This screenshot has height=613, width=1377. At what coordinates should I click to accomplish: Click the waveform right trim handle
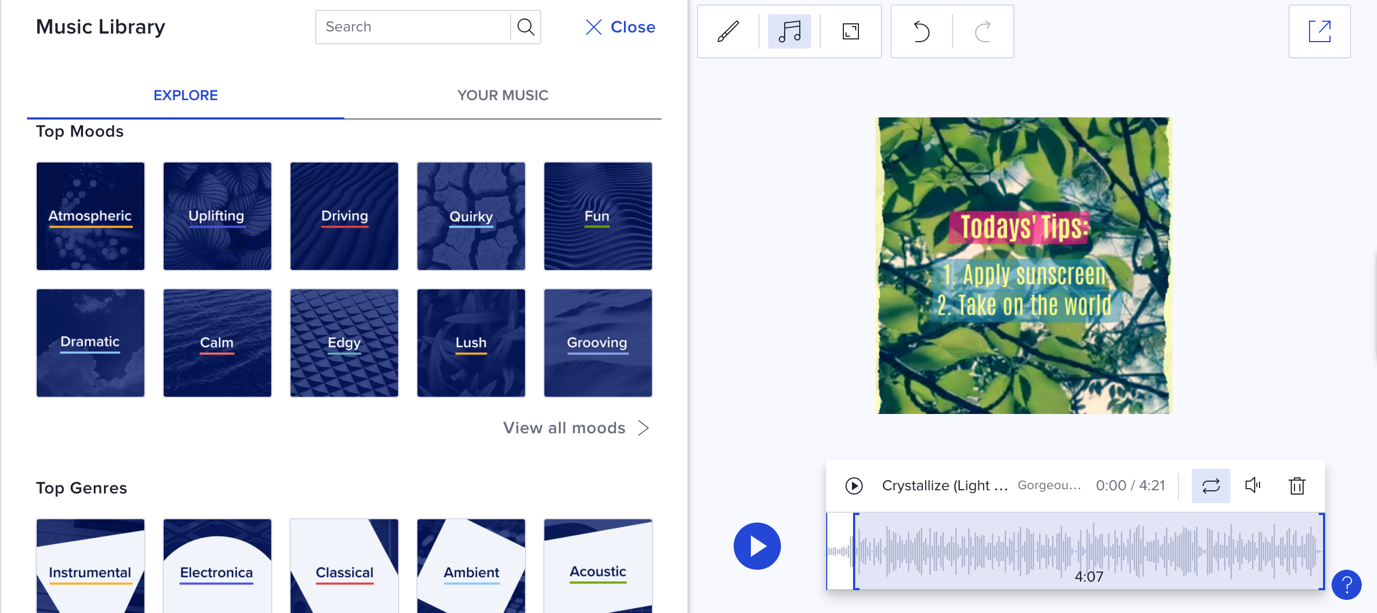pyautogui.click(x=1323, y=551)
